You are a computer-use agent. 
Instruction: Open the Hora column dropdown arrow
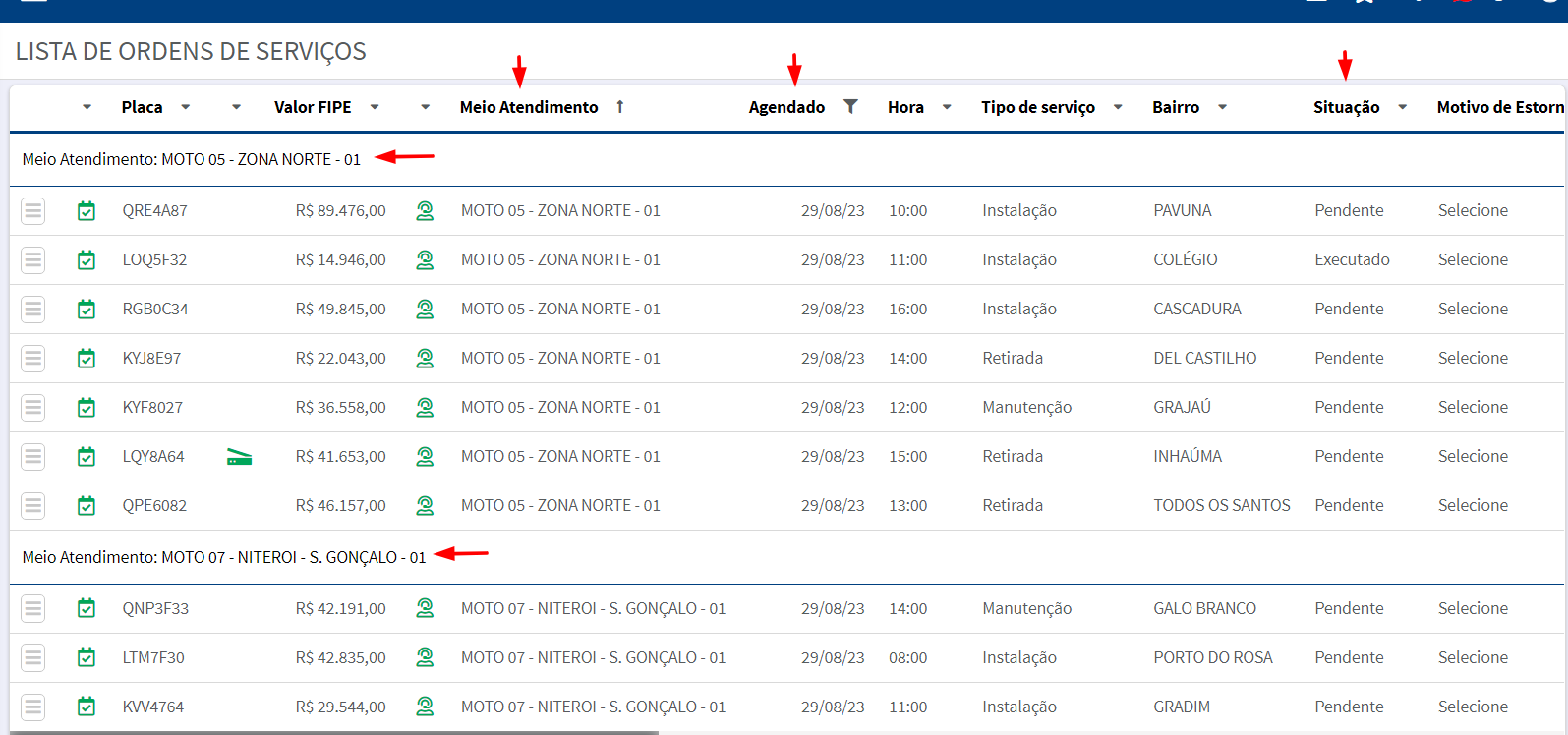(x=947, y=107)
